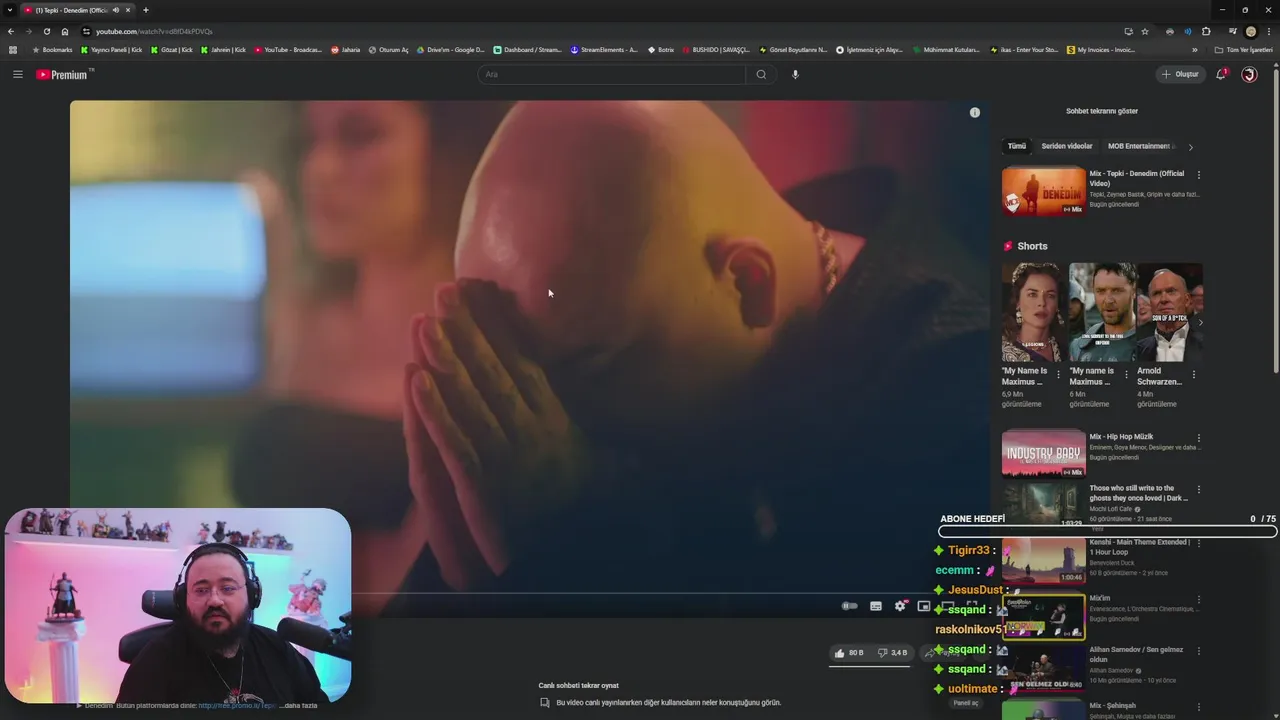Click the Panell aç button

(966, 702)
